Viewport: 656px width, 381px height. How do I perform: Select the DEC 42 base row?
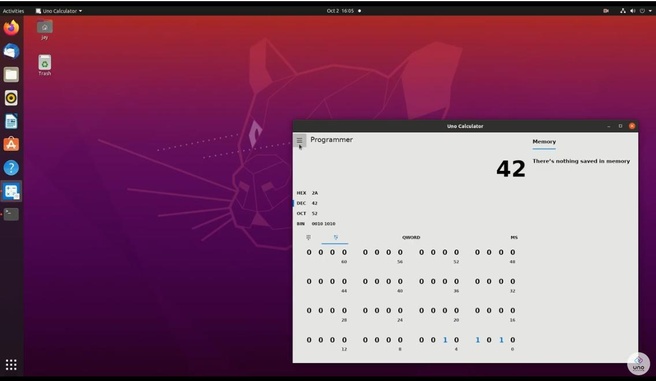pyautogui.click(x=410, y=203)
